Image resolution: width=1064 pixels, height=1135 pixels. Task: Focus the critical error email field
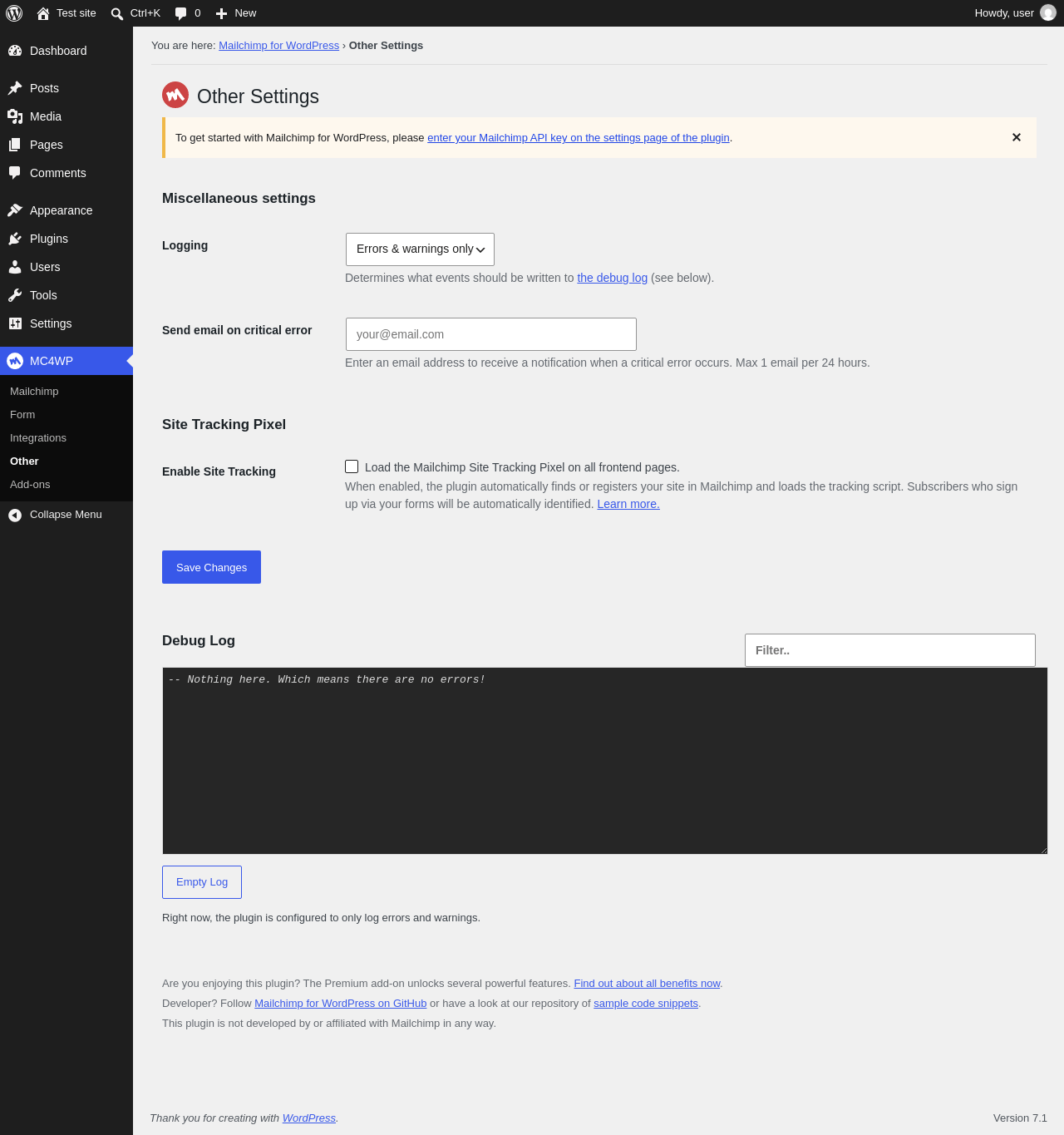coord(491,334)
